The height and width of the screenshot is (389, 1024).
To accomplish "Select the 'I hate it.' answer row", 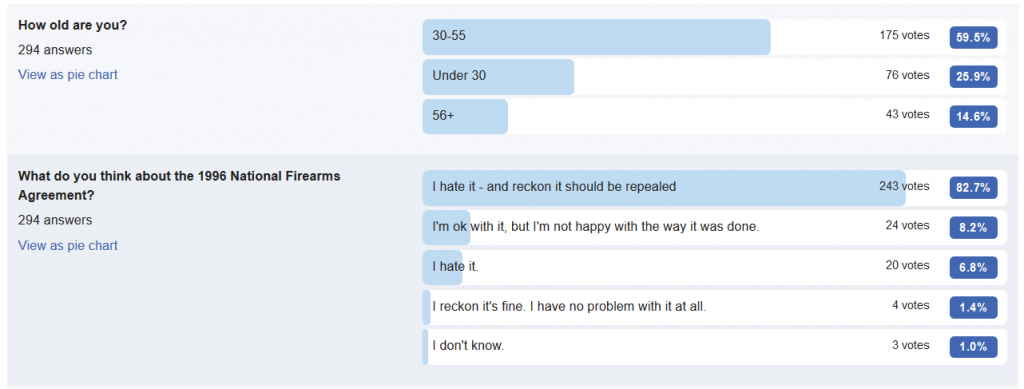I will coord(714,268).
